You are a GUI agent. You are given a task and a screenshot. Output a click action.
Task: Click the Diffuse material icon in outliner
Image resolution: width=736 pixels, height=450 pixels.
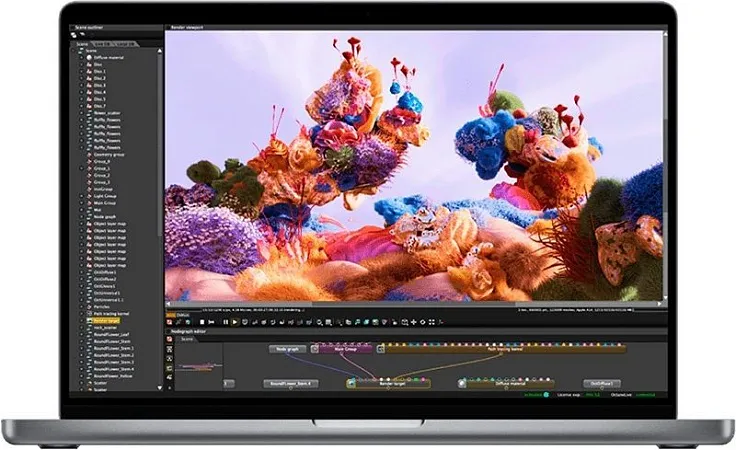(89, 56)
